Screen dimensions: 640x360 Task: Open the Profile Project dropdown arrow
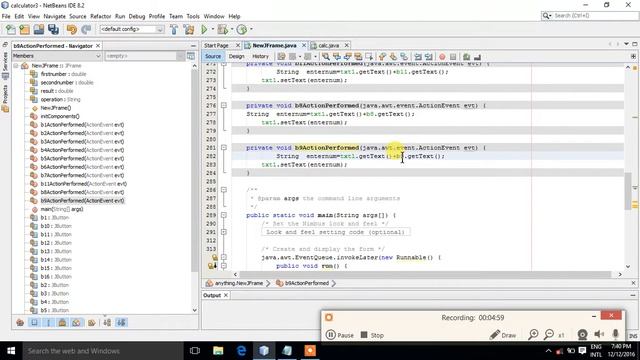coord(251,29)
